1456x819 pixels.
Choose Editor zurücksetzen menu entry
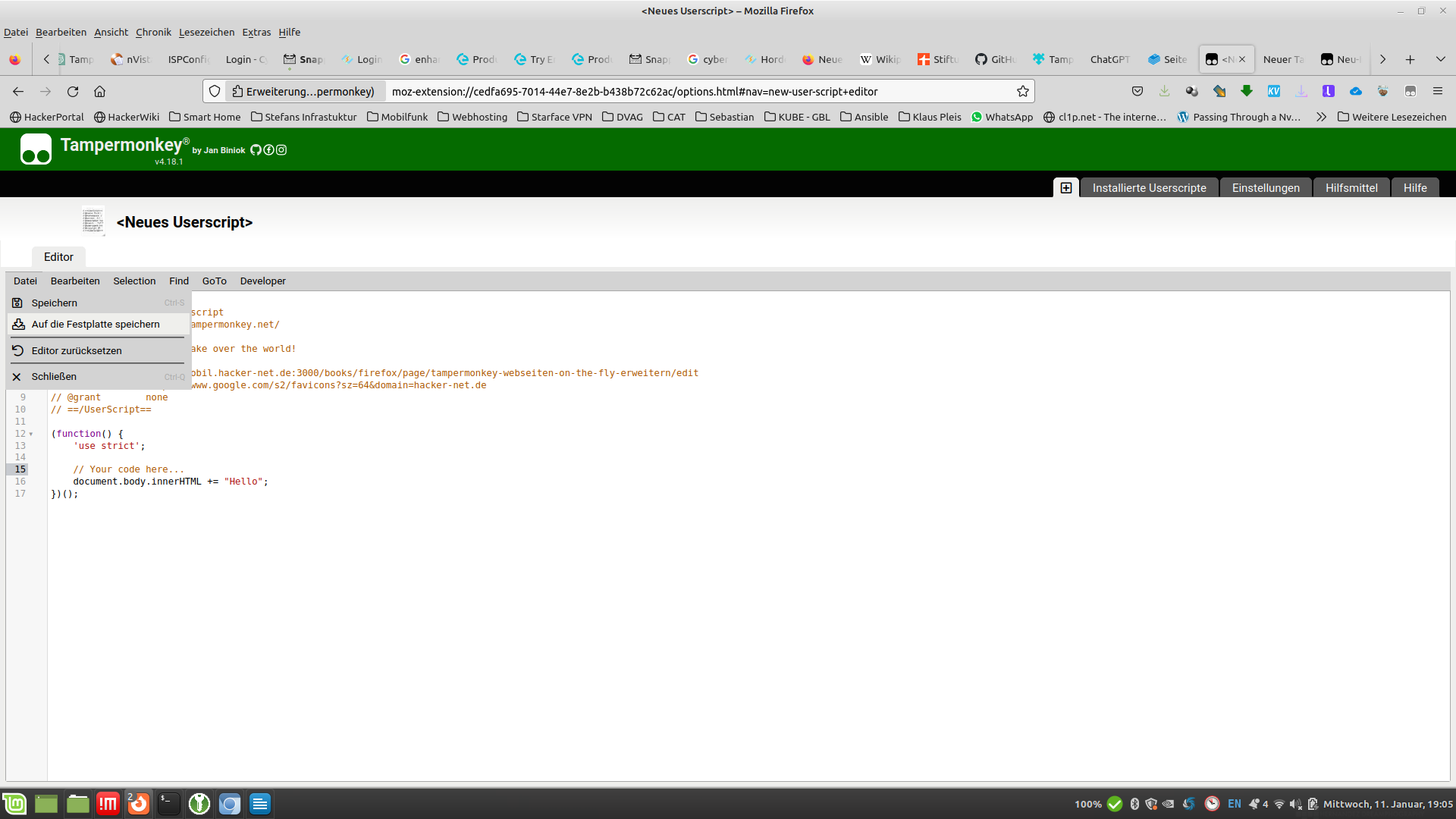click(77, 351)
